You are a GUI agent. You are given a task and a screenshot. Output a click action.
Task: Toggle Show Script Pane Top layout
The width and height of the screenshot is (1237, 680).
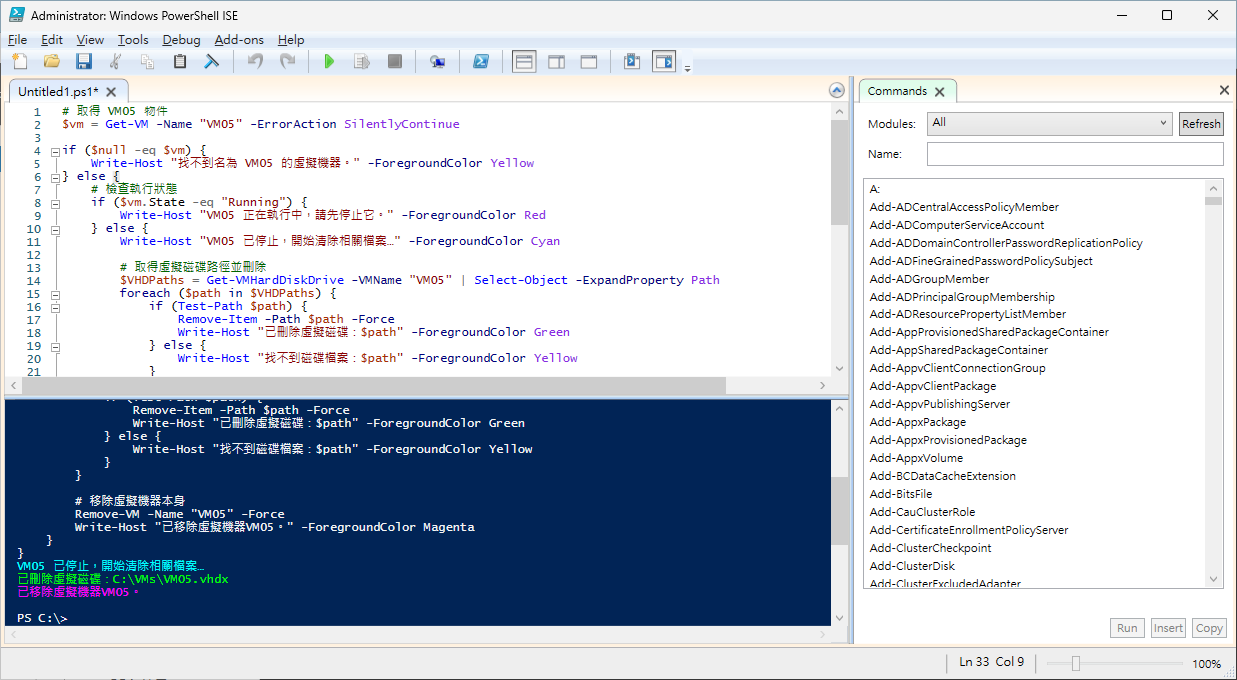click(x=524, y=62)
